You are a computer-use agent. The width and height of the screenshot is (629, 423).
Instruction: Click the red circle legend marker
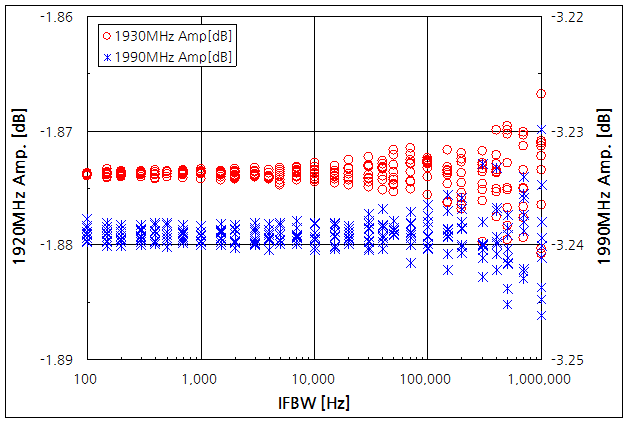(107, 36)
